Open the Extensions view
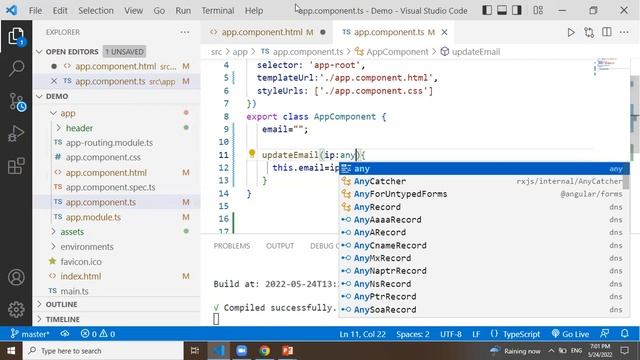The height and width of the screenshot is (360, 640). pos(16,166)
